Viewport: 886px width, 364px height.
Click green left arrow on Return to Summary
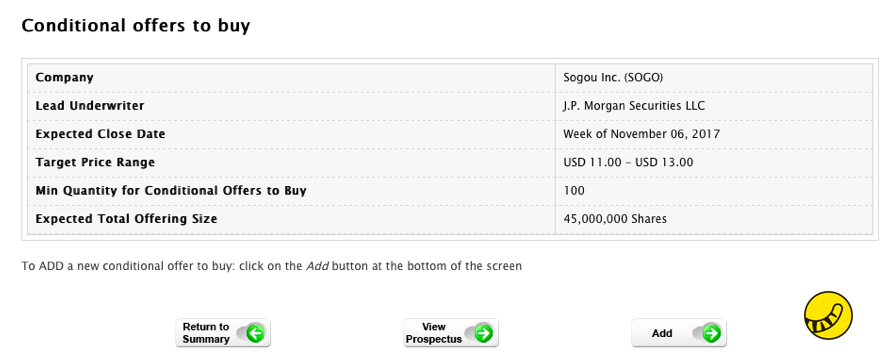point(256,333)
